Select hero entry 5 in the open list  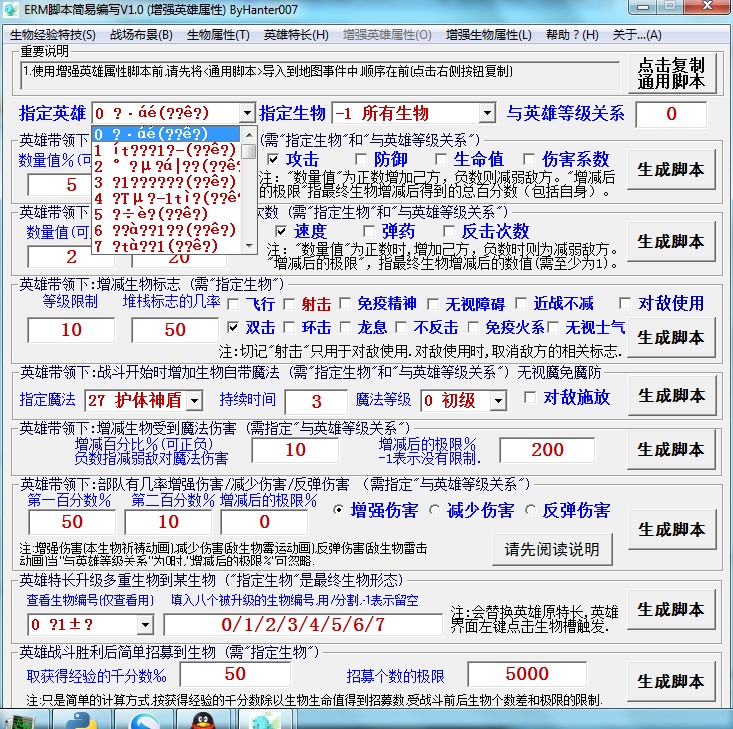[166, 214]
